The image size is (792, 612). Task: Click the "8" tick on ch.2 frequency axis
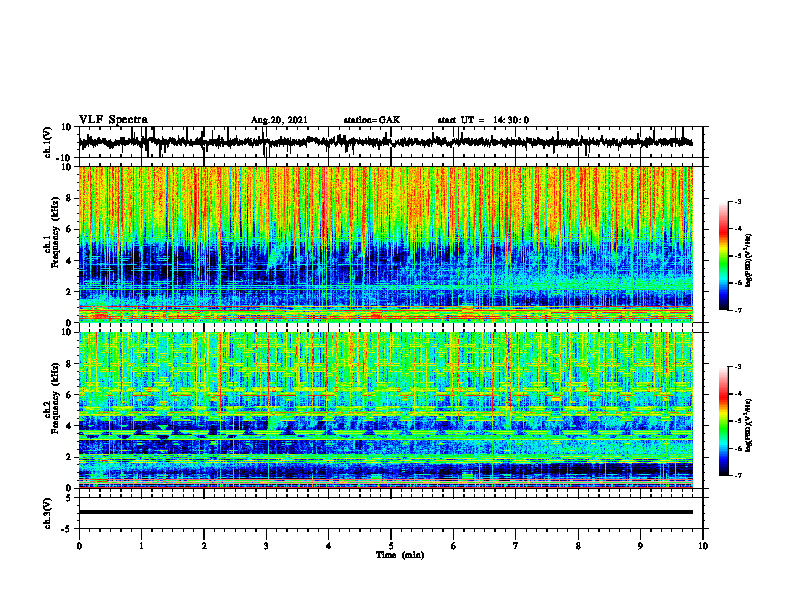[x=69, y=364]
